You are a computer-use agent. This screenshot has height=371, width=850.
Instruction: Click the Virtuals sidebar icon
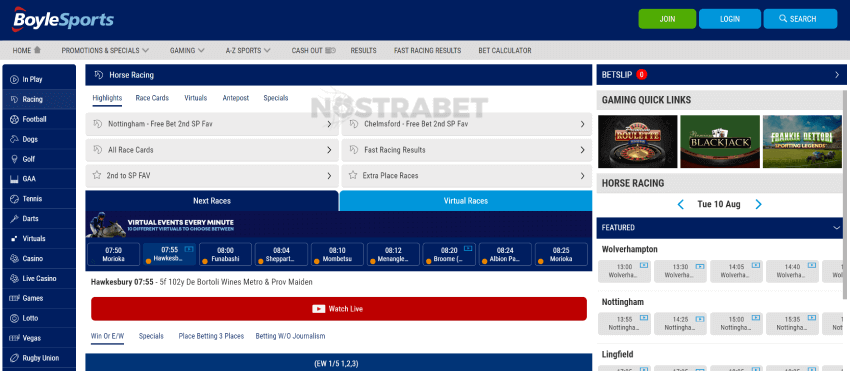(x=14, y=239)
